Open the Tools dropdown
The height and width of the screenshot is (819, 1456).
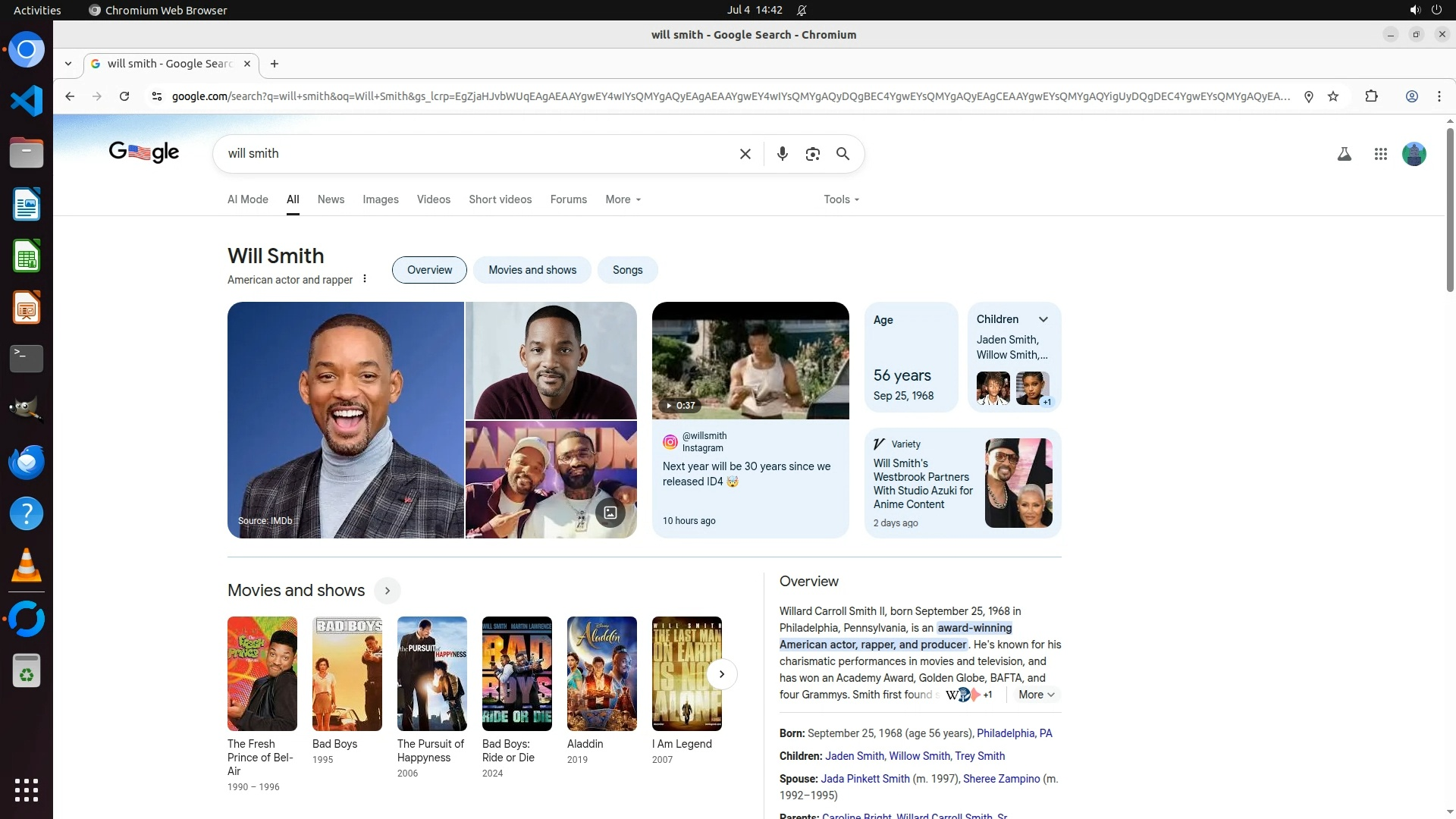841,199
